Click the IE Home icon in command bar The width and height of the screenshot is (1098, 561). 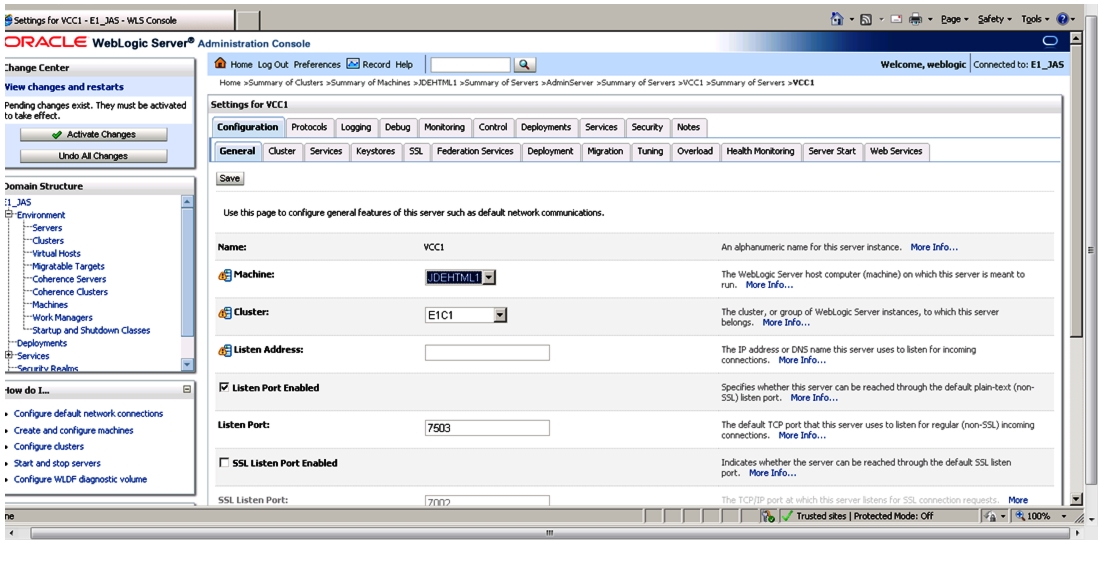click(x=837, y=19)
